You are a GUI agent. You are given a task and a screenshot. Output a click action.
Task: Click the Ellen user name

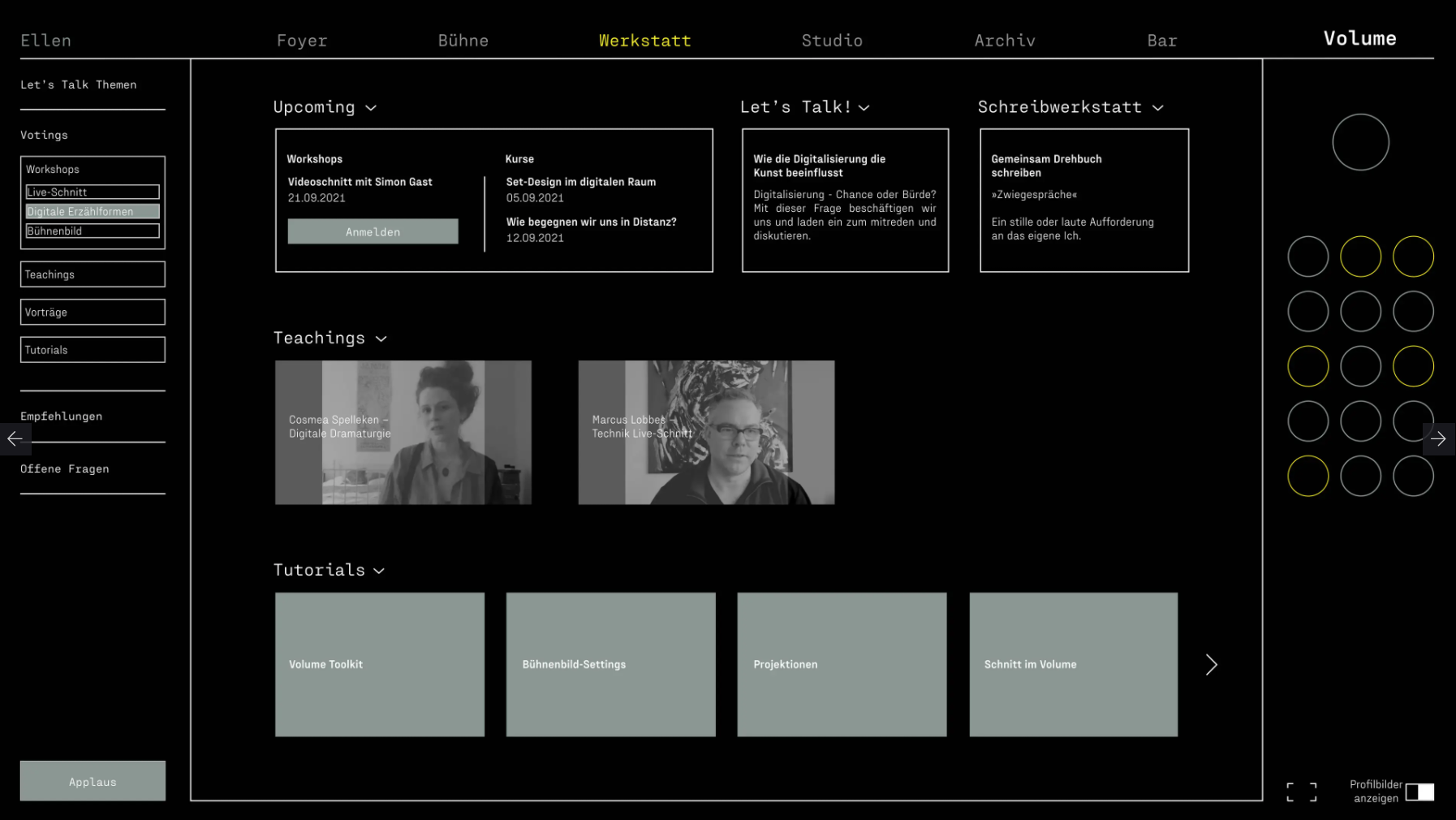pyautogui.click(x=46, y=41)
